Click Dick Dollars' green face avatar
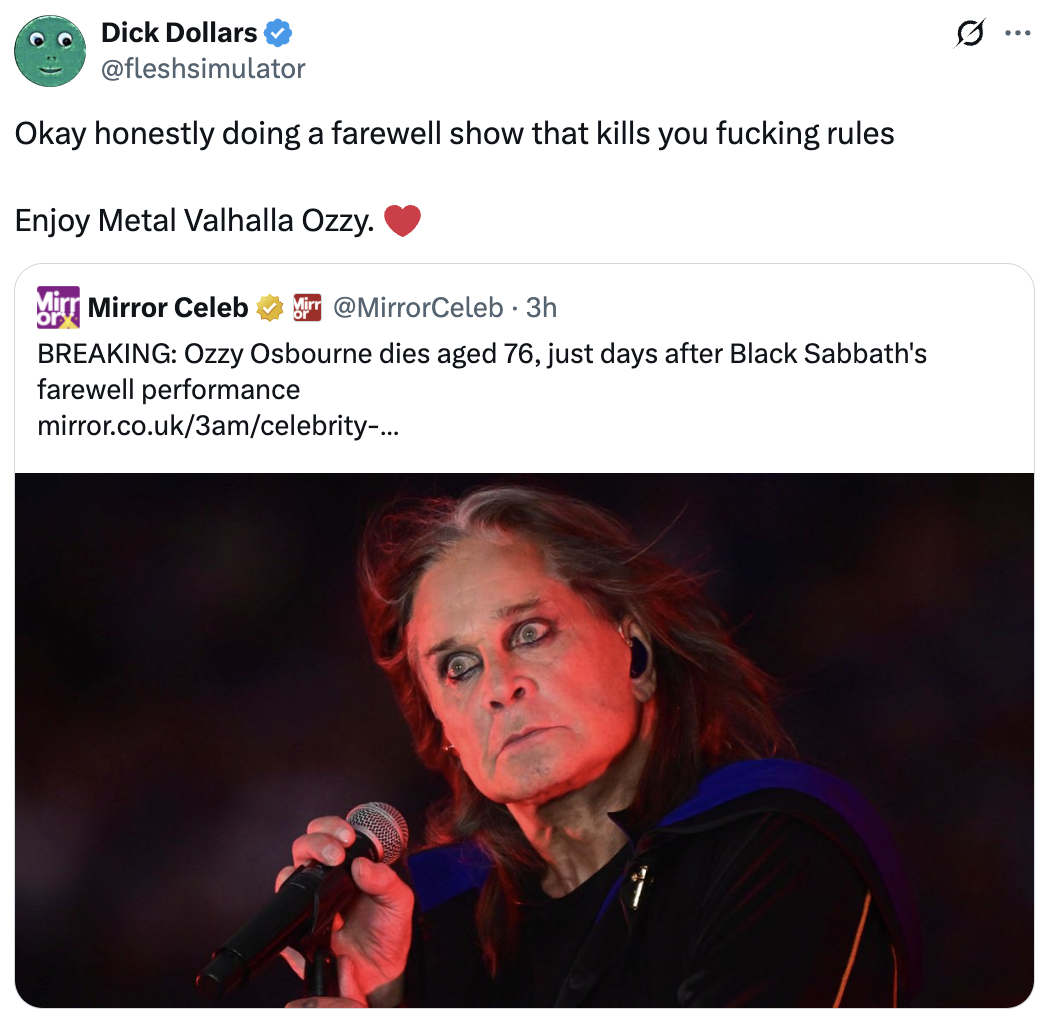 [50, 50]
